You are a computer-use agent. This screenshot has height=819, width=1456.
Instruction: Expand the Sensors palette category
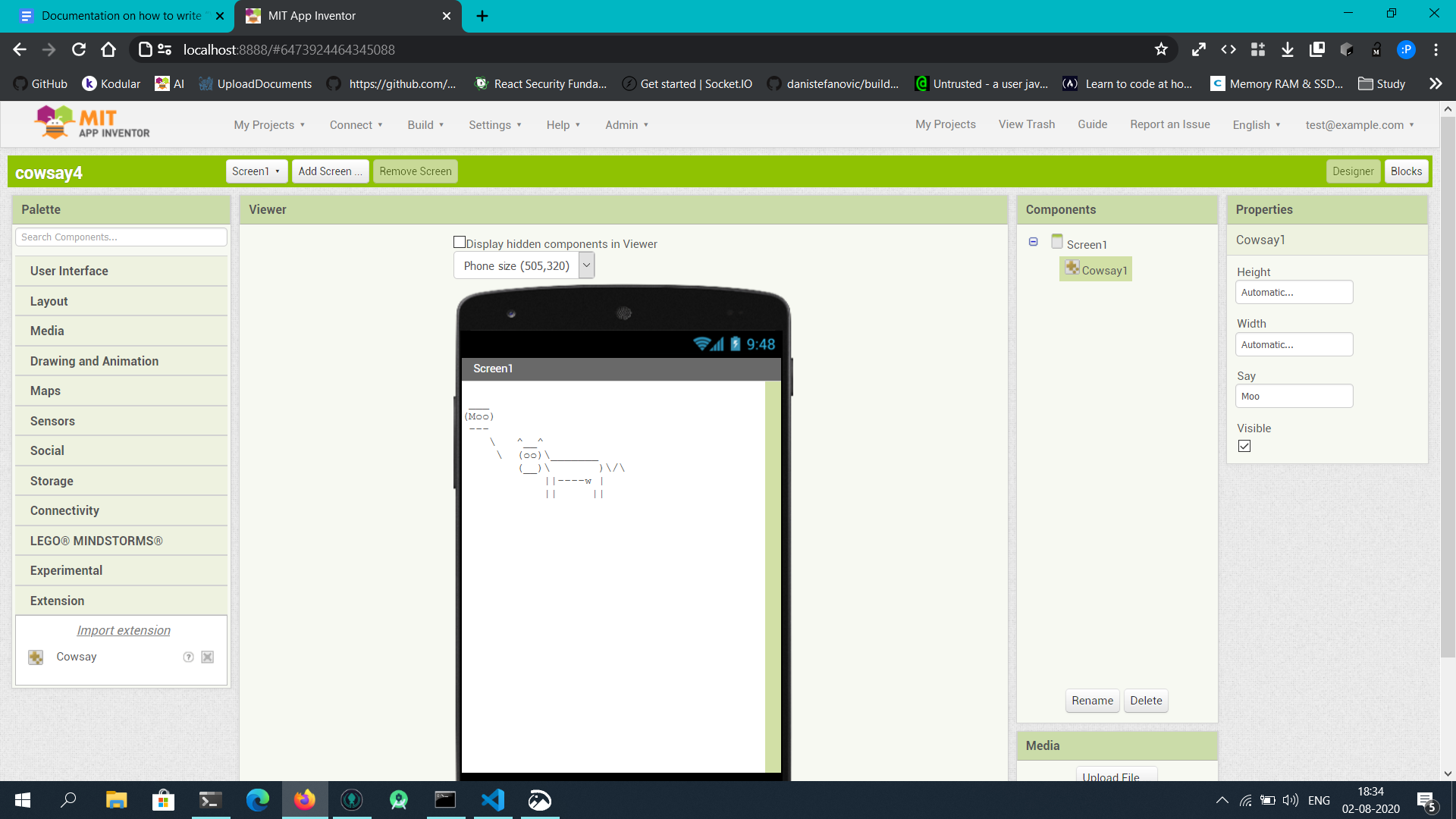pyautogui.click(x=121, y=421)
